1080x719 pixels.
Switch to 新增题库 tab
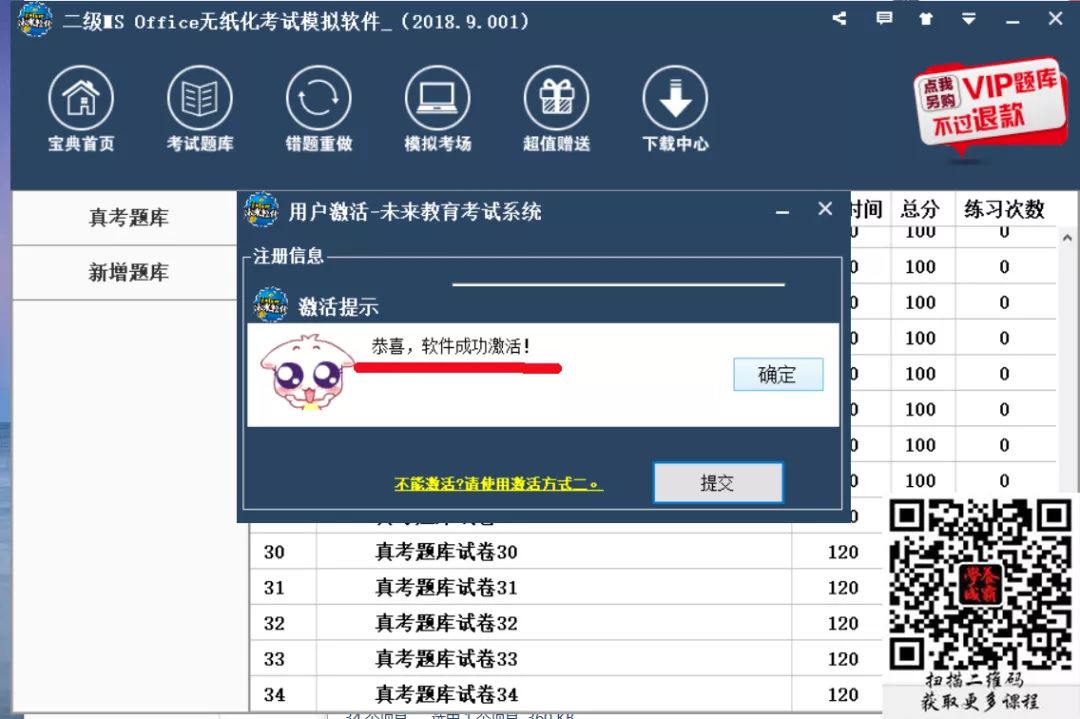click(128, 273)
